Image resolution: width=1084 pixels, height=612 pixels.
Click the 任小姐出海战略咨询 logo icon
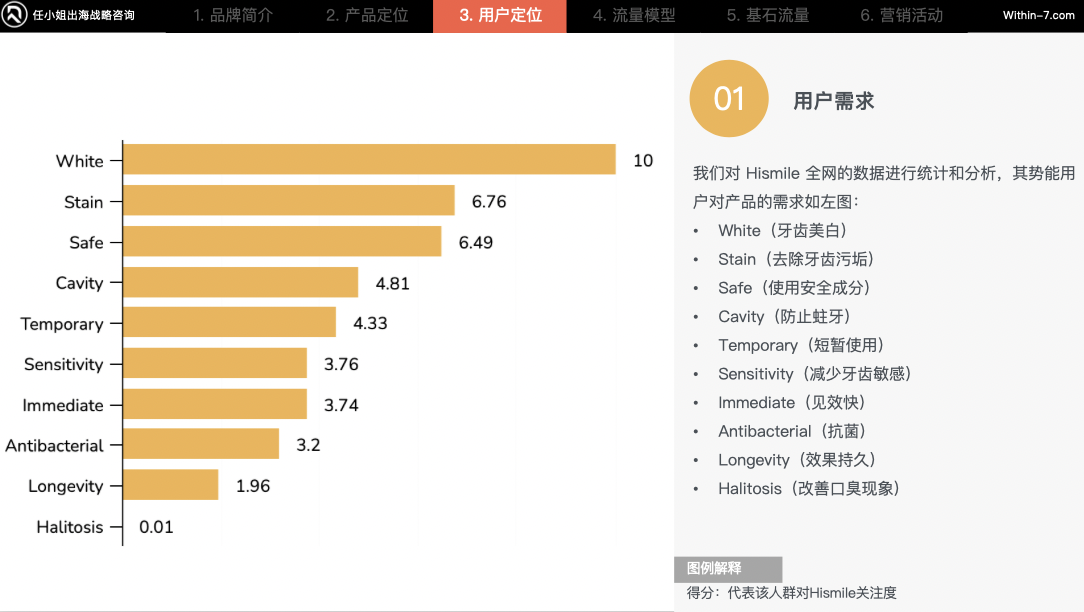[x=13, y=15]
